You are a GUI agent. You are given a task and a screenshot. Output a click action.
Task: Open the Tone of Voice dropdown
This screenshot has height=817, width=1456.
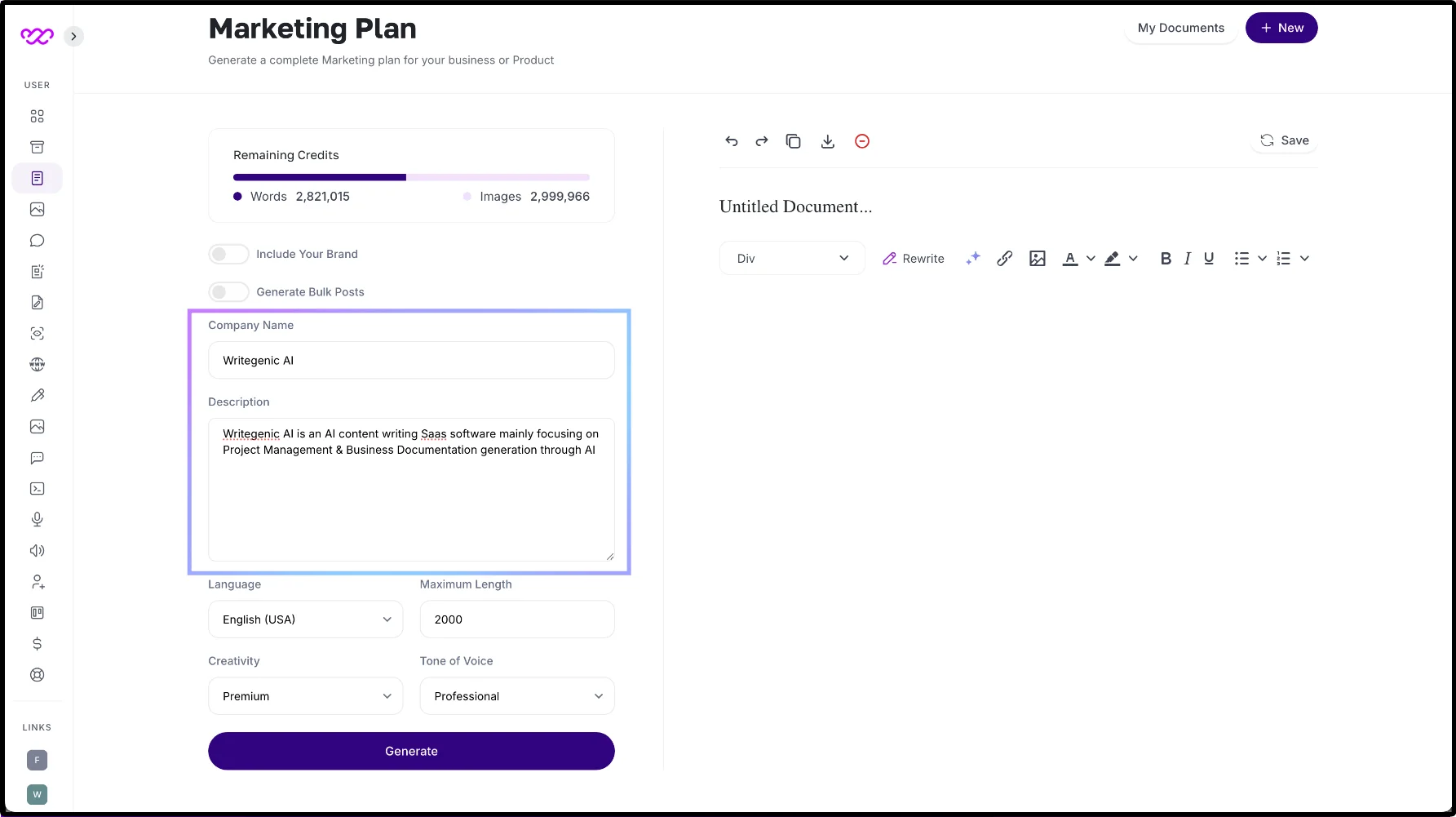coord(517,696)
